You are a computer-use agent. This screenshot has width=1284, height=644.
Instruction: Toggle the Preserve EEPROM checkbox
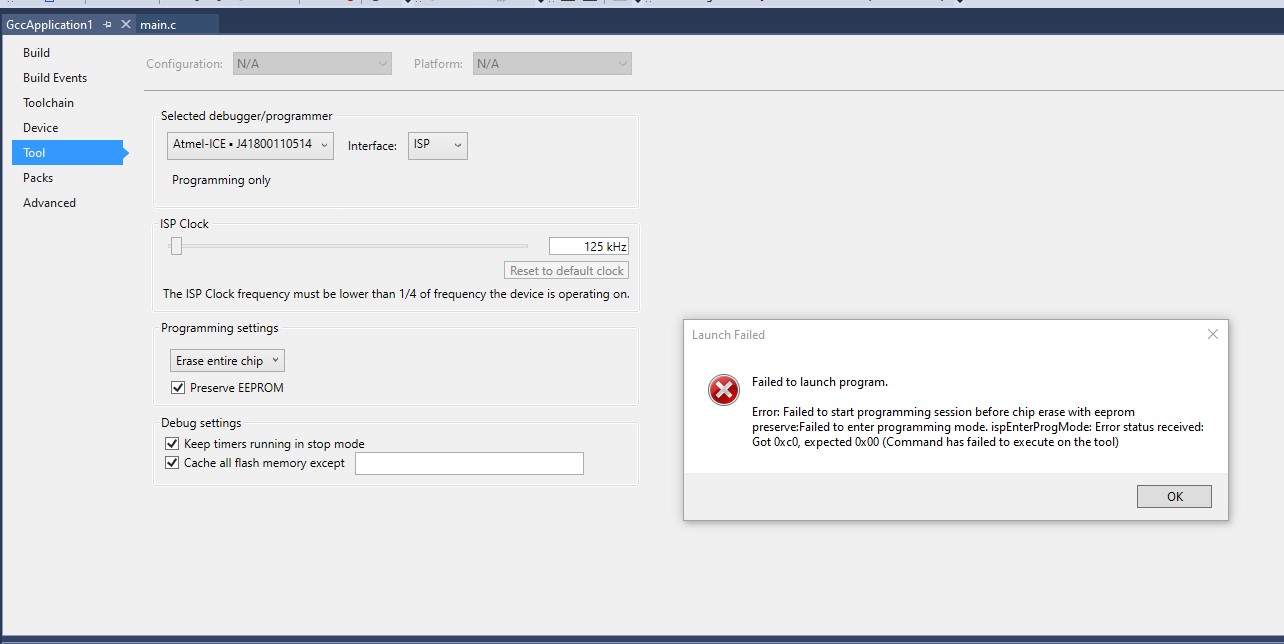[178, 388]
